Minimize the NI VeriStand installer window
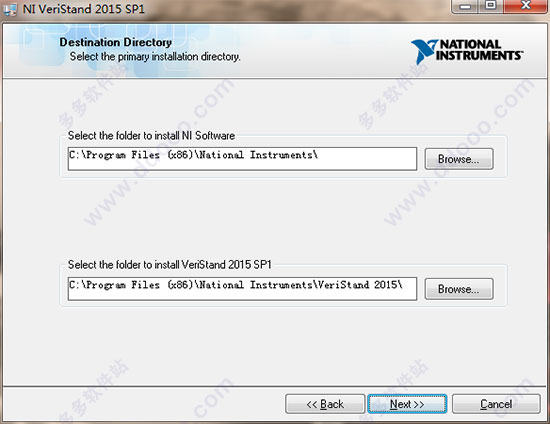The height and width of the screenshot is (424, 550). 465,6
